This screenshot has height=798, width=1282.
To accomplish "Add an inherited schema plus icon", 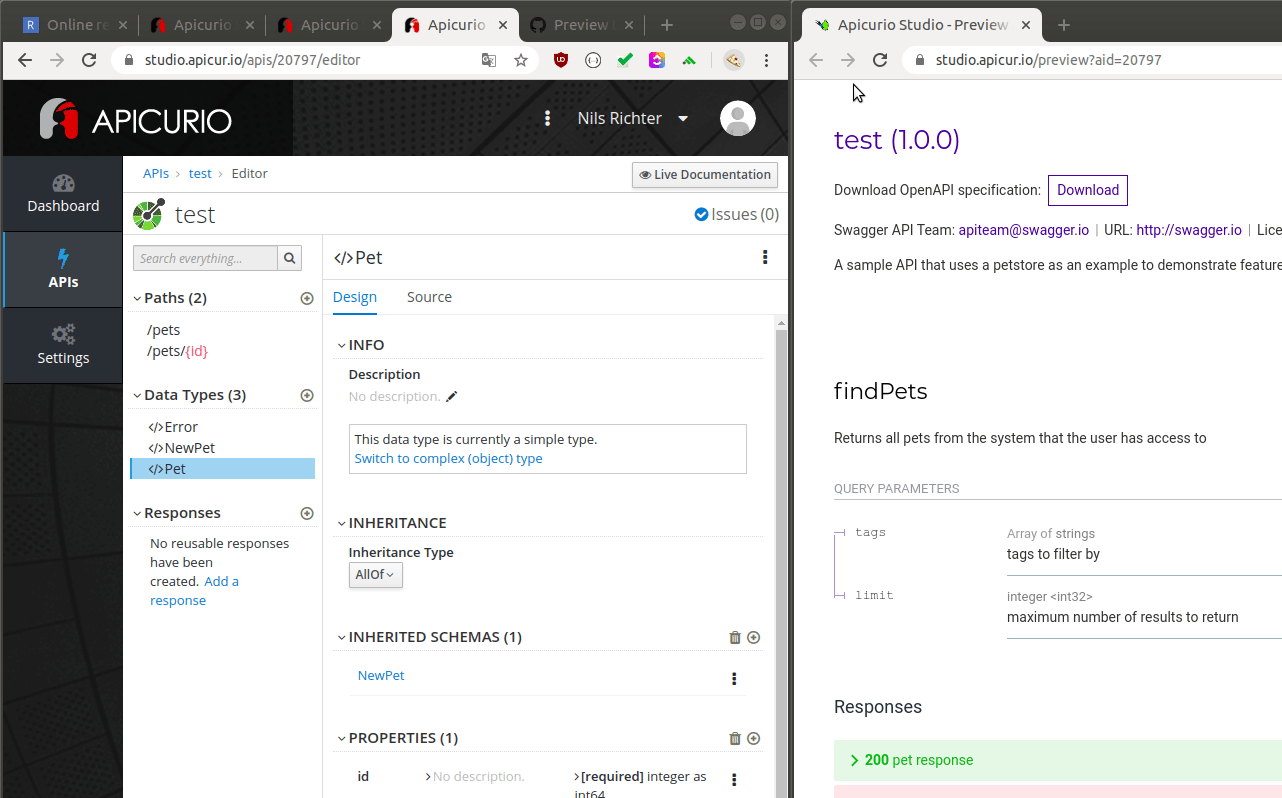I will click(754, 637).
